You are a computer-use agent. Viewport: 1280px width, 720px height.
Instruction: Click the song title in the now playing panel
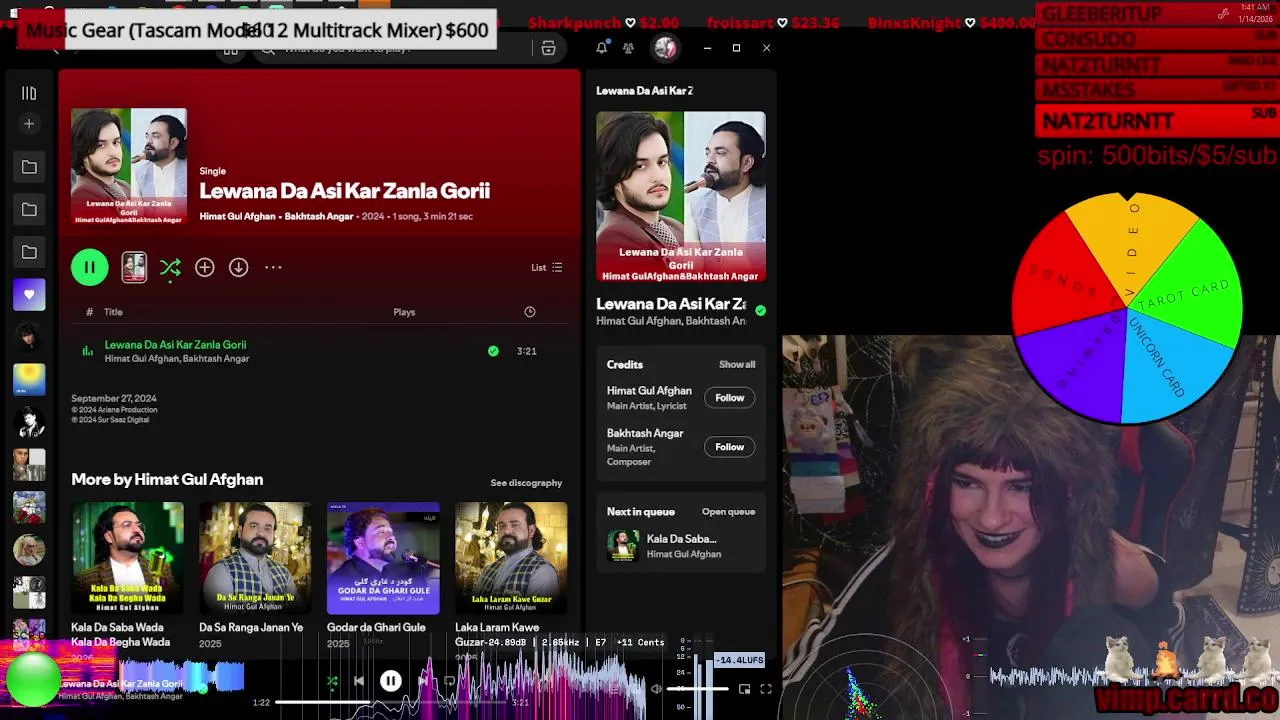tap(671, 304)
